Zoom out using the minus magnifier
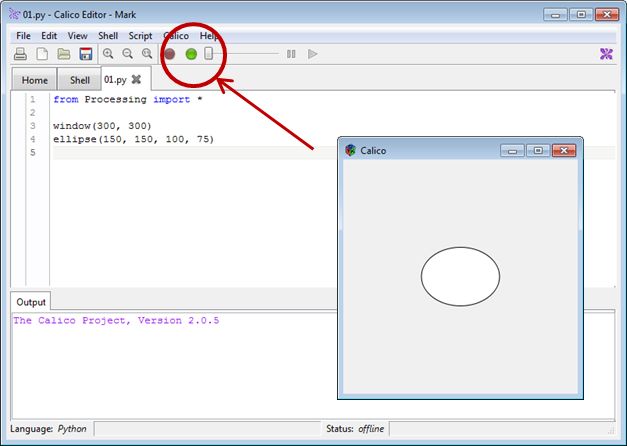Image resolution: width=627 pixels, height=446 pixels. click(128, 54)
